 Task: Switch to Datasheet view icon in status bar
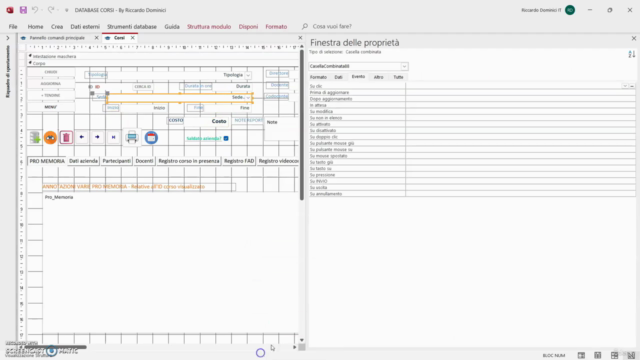point(598,356)
